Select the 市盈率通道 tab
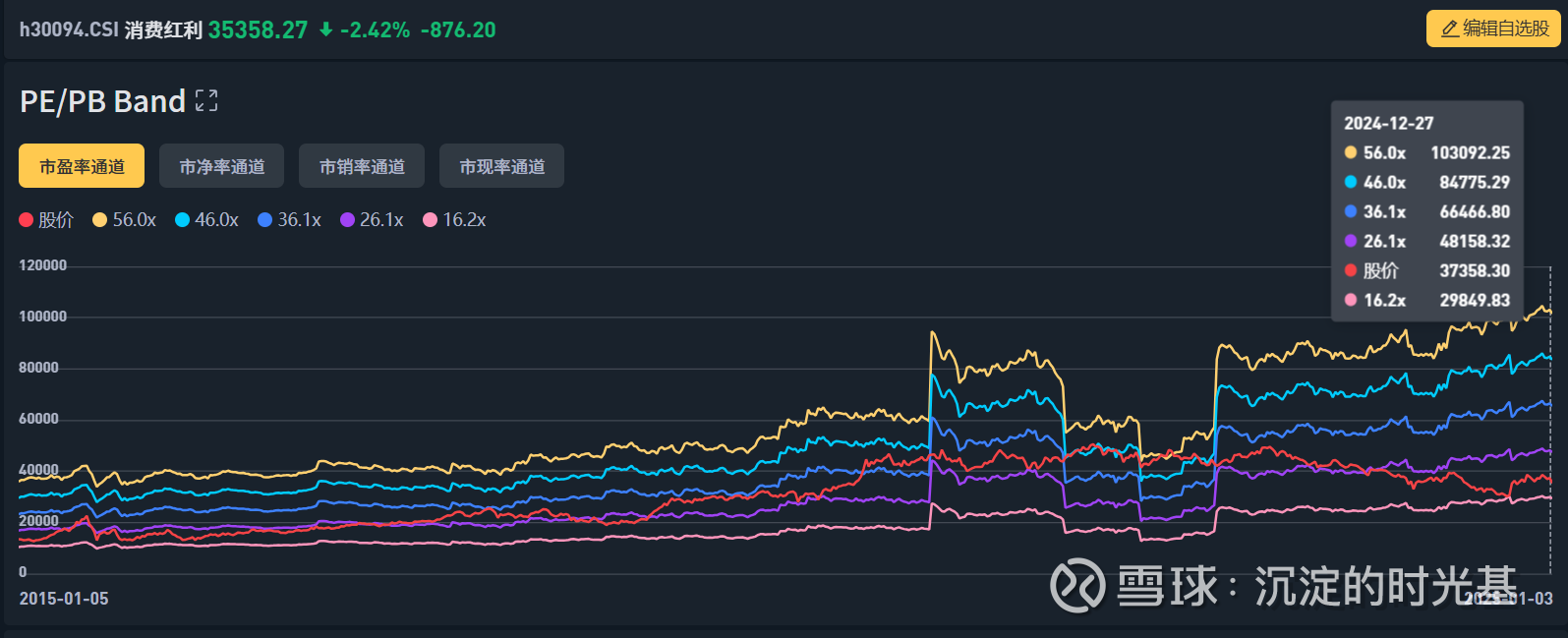Screen dimensions: 1568x638 pyautogui.click(x=82, y=166)
